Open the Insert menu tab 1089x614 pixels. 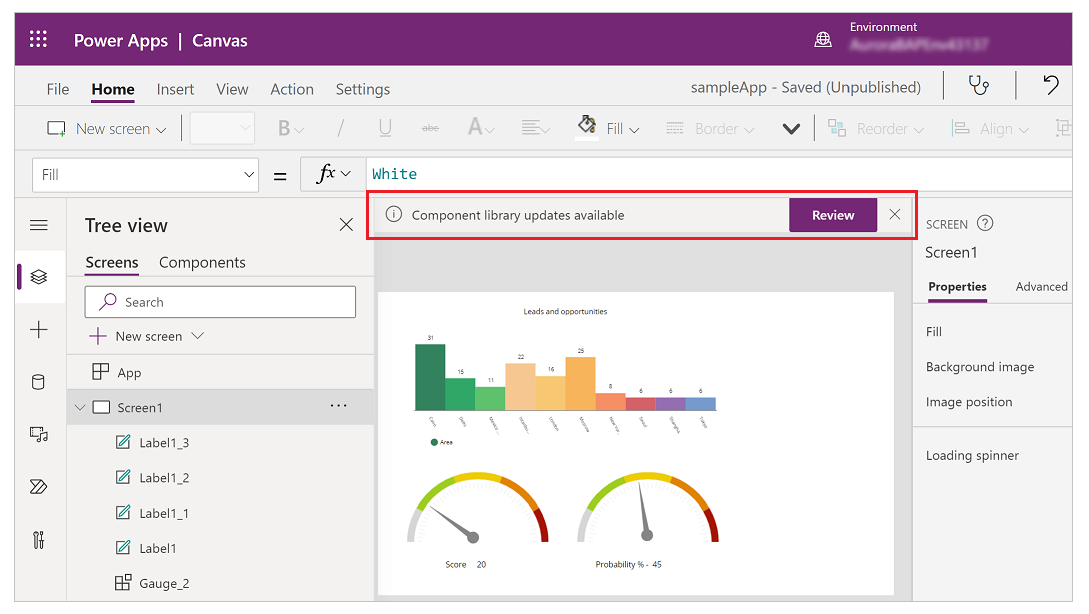(x=175, y=90)
